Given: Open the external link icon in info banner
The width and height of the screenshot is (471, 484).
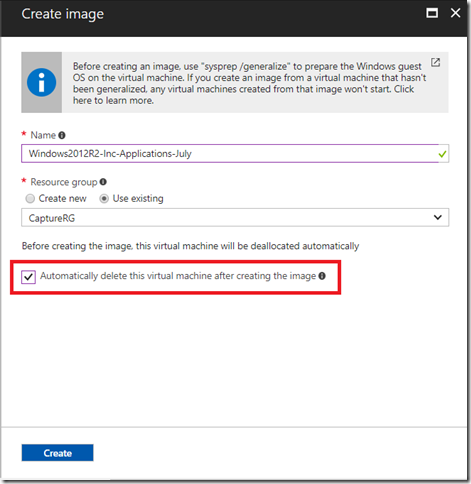Looking at the screenshot, I should click(x=435, y=62).
